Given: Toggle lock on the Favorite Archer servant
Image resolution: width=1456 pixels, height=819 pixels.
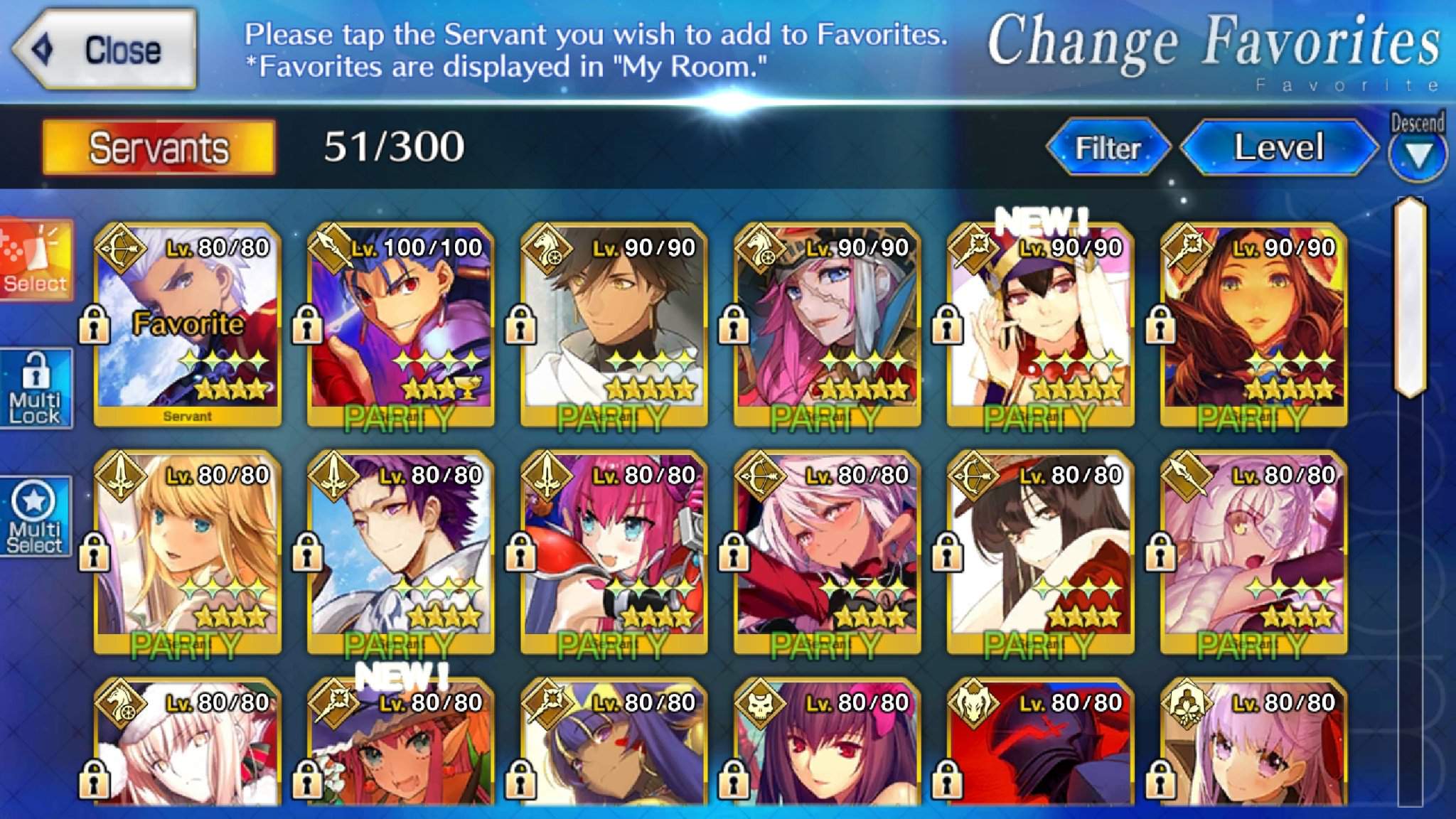Looking at the screenshot, I should (x=94, y=324).
